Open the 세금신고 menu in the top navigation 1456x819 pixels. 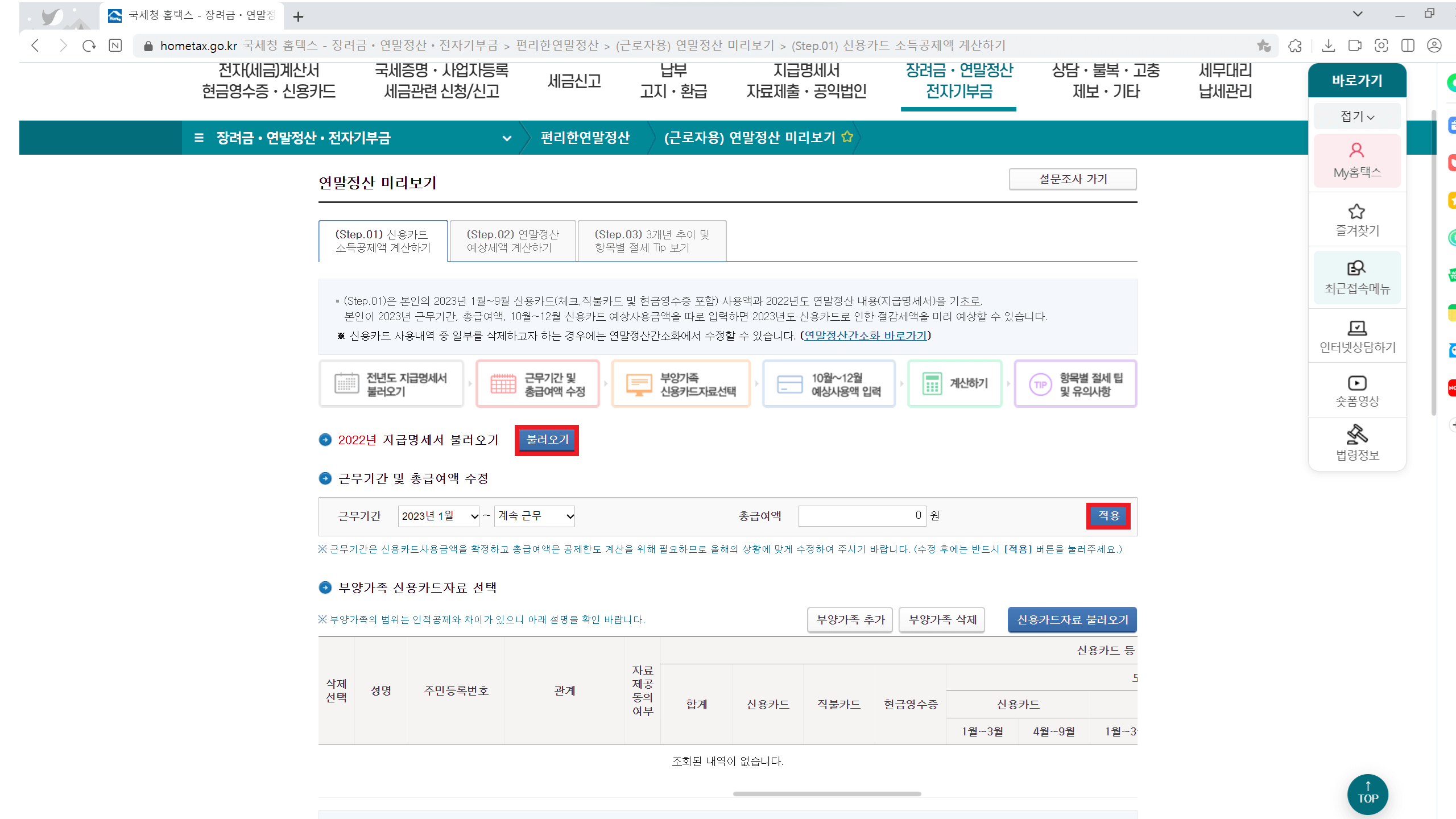(573, 80)
